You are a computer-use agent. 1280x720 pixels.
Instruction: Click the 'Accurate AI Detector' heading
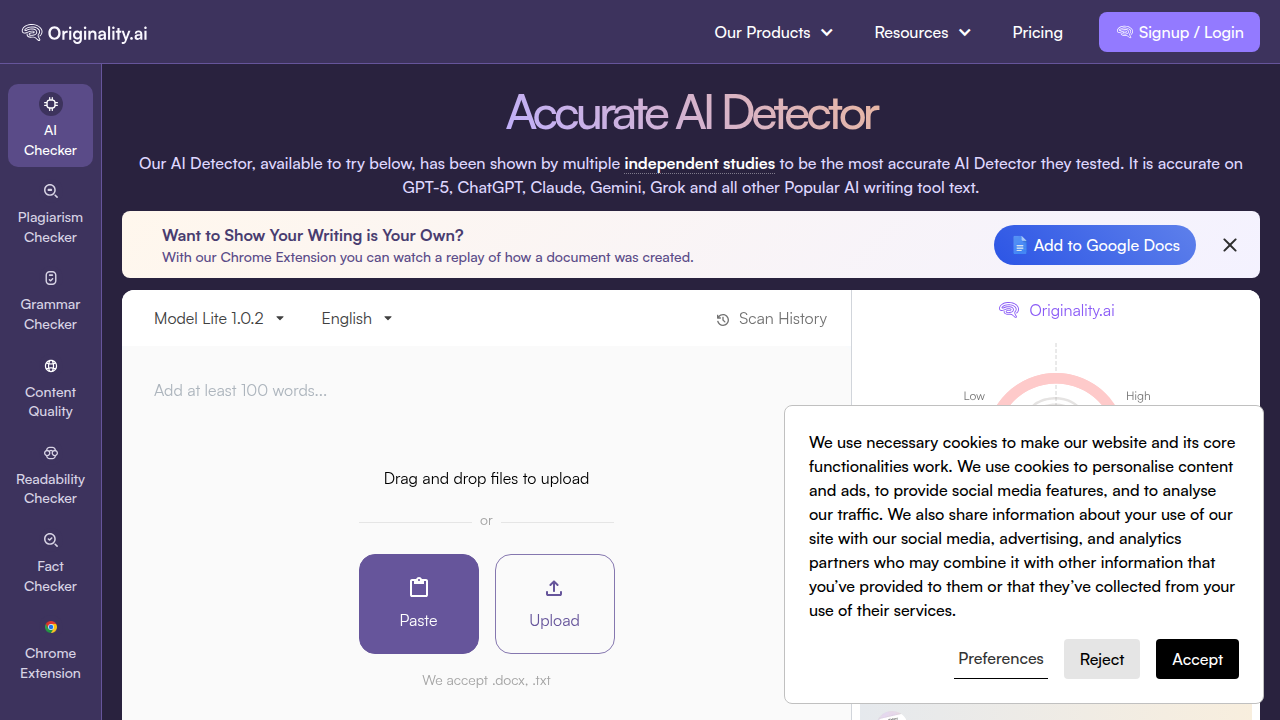coord(692,113)
